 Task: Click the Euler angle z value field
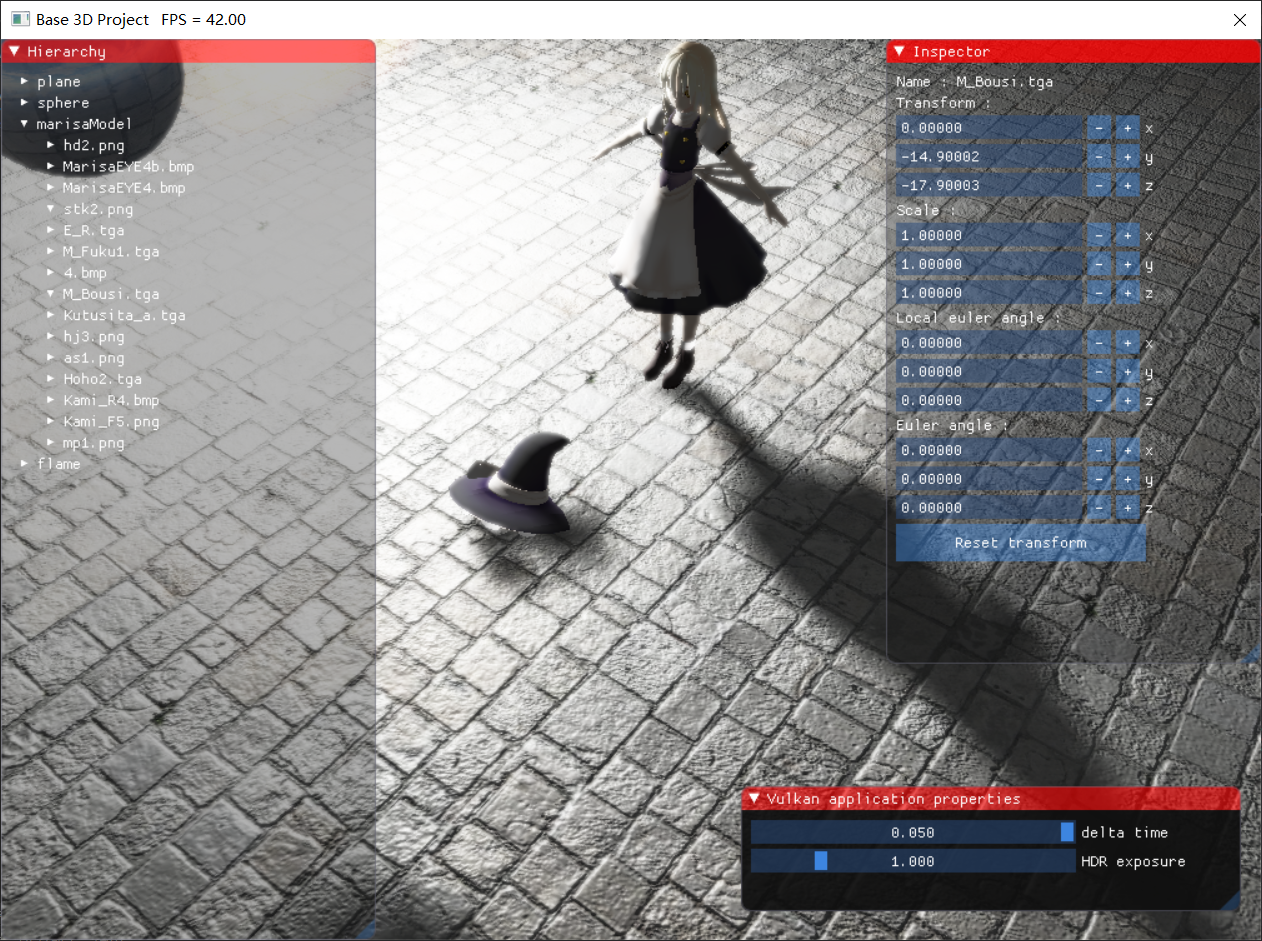click(x=988, y=508)
